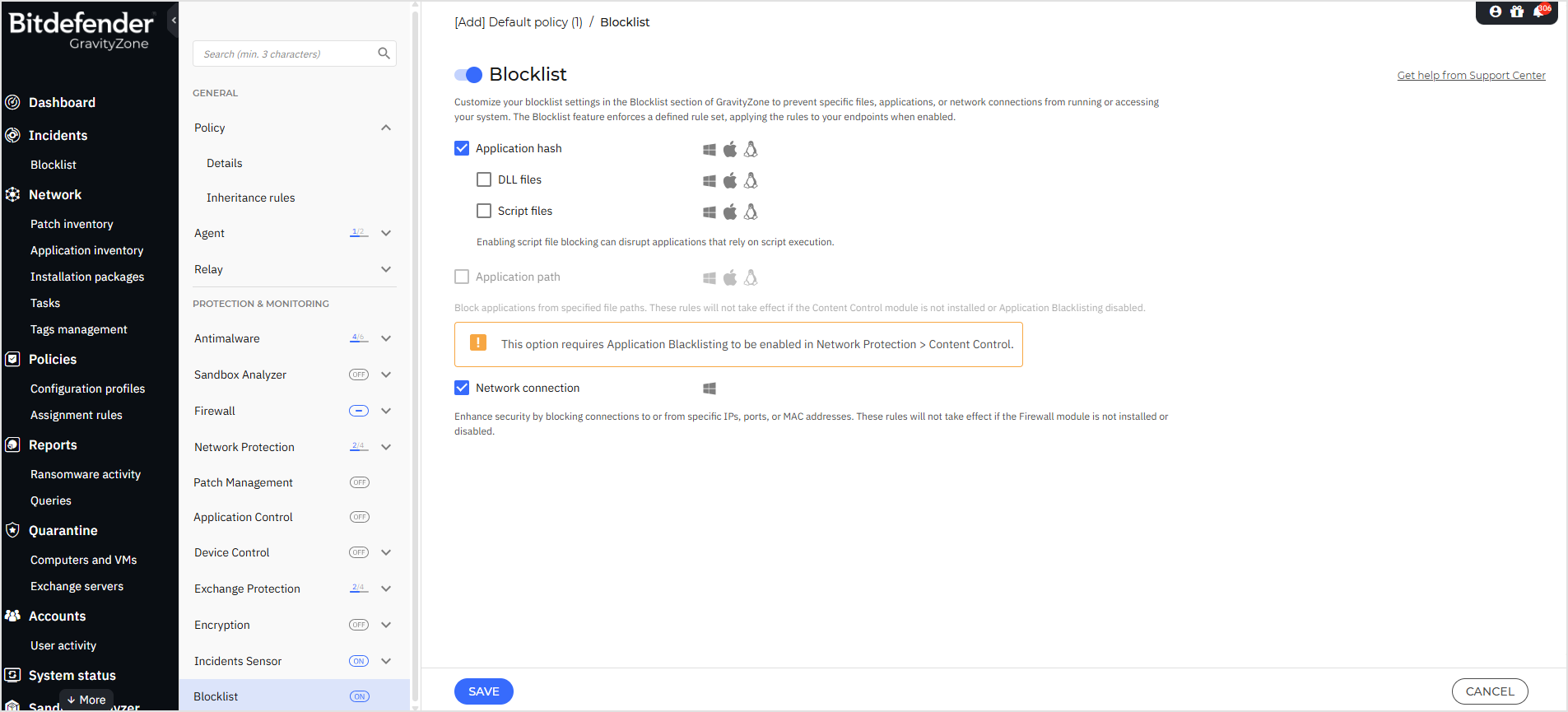Click the user account icon in top bar
This screenshot has height=712, width=1568.
1495,12
